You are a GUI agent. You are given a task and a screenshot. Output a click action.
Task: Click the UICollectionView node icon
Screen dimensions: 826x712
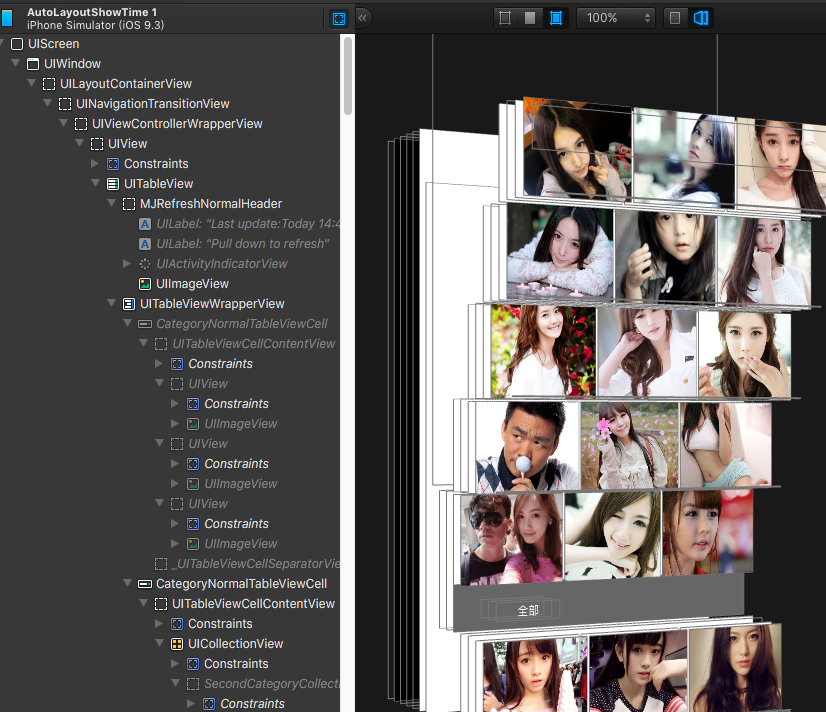[x=177, y=644]
